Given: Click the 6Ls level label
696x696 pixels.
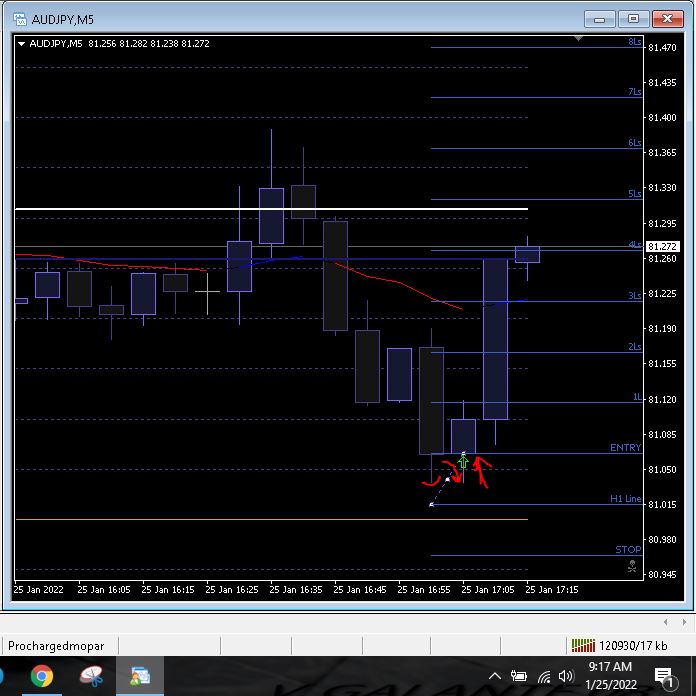Looking at the screenshot, I should point(635,143).
